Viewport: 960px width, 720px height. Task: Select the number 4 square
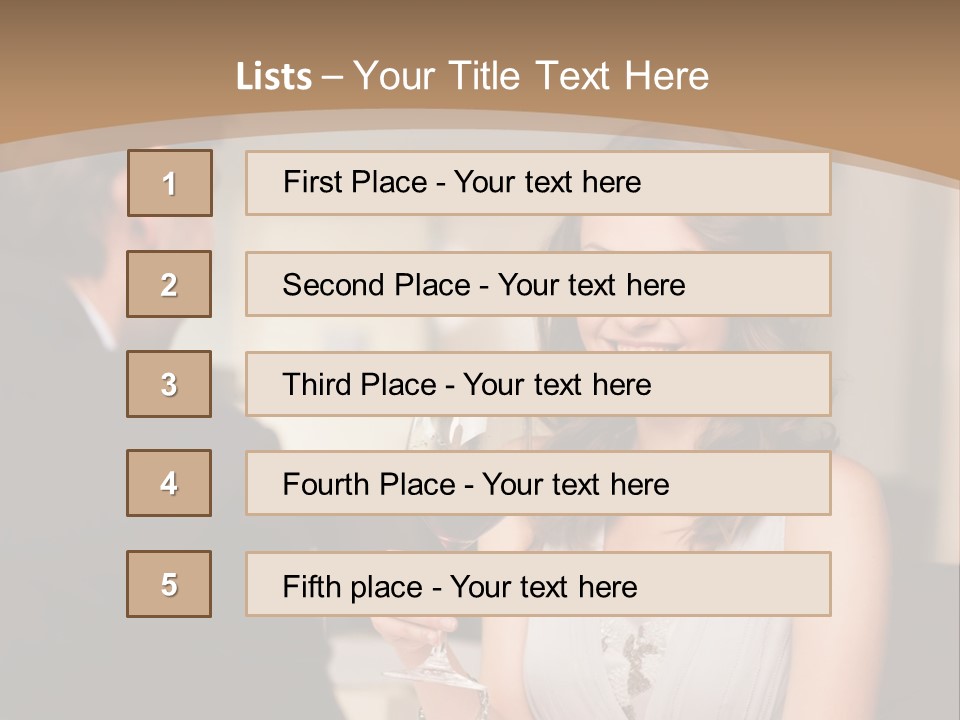(169, 483)
